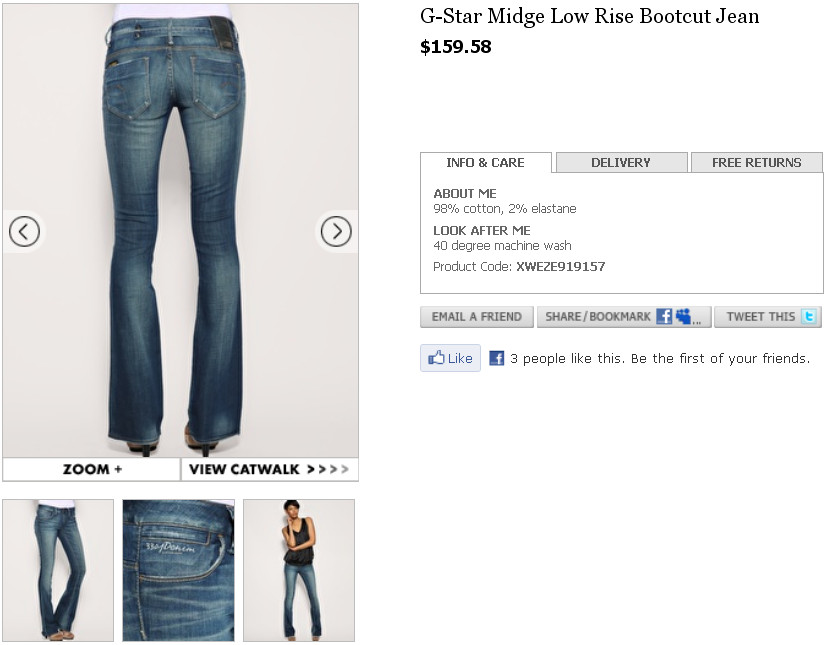Open the Free Returns tab
840x645 pixels.
point(756,162)
